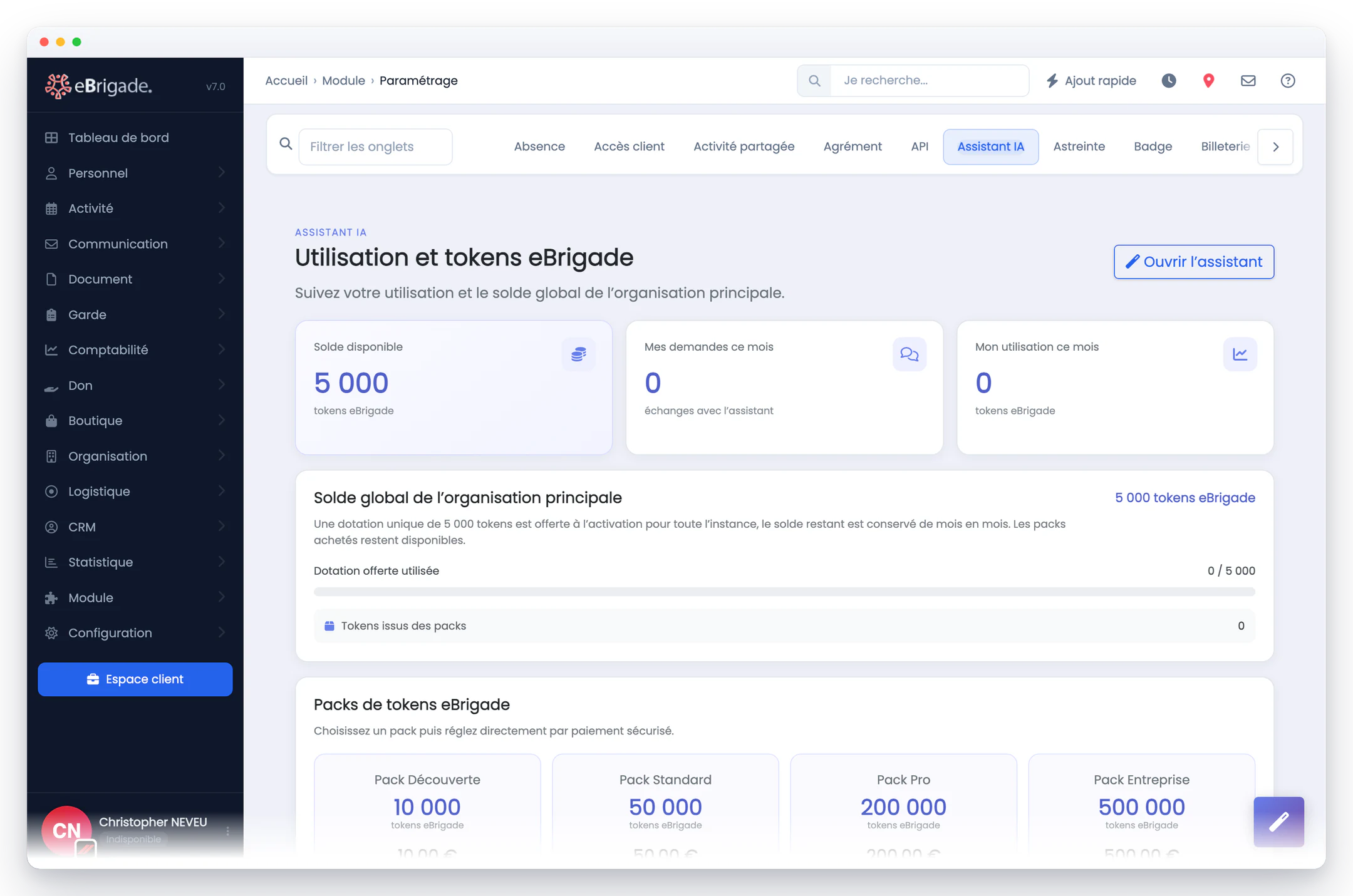
Task: Focus the Filtrer les onglets field
Action: pyautogui.click(x=375, y=147)
